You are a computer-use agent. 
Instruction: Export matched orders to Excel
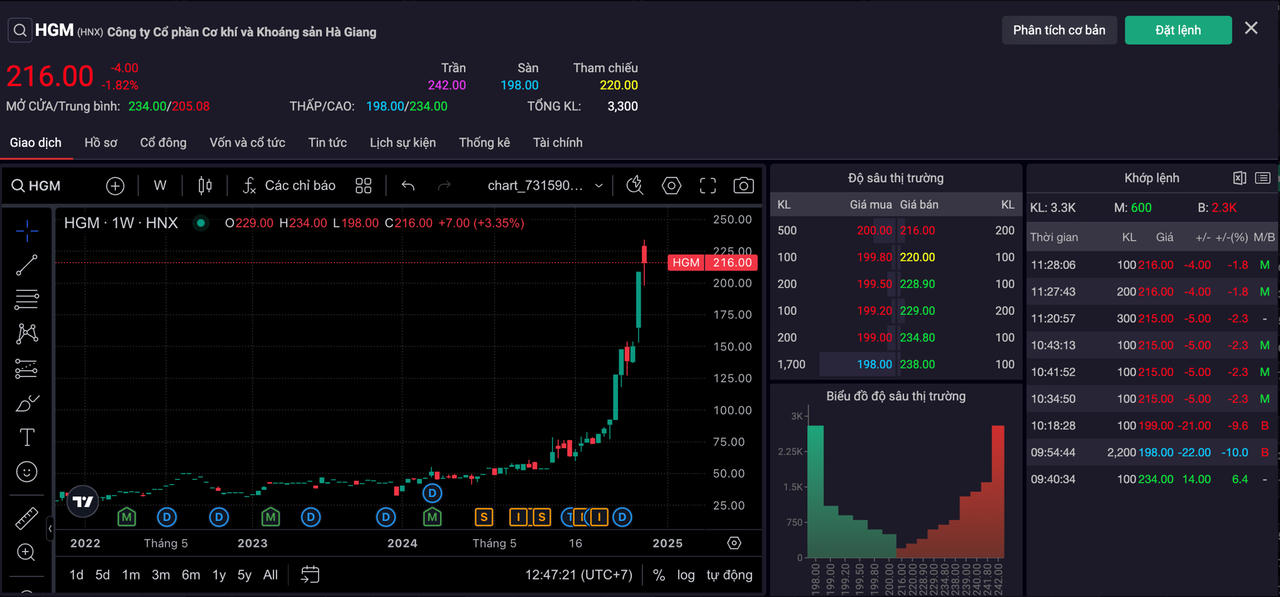pyautogui.click(x=1239, y=178)
